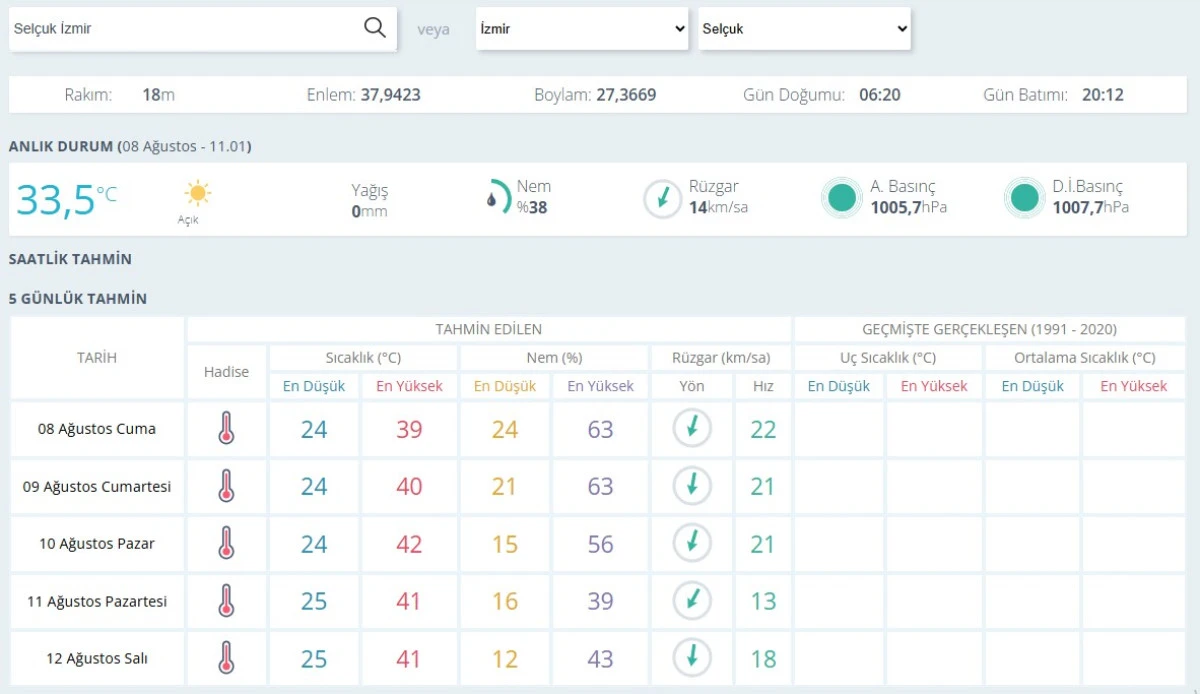This screenshot has width=1200, height=694.
Task: Click the 1005,7hPa pressure value
Action: [908, 208]
